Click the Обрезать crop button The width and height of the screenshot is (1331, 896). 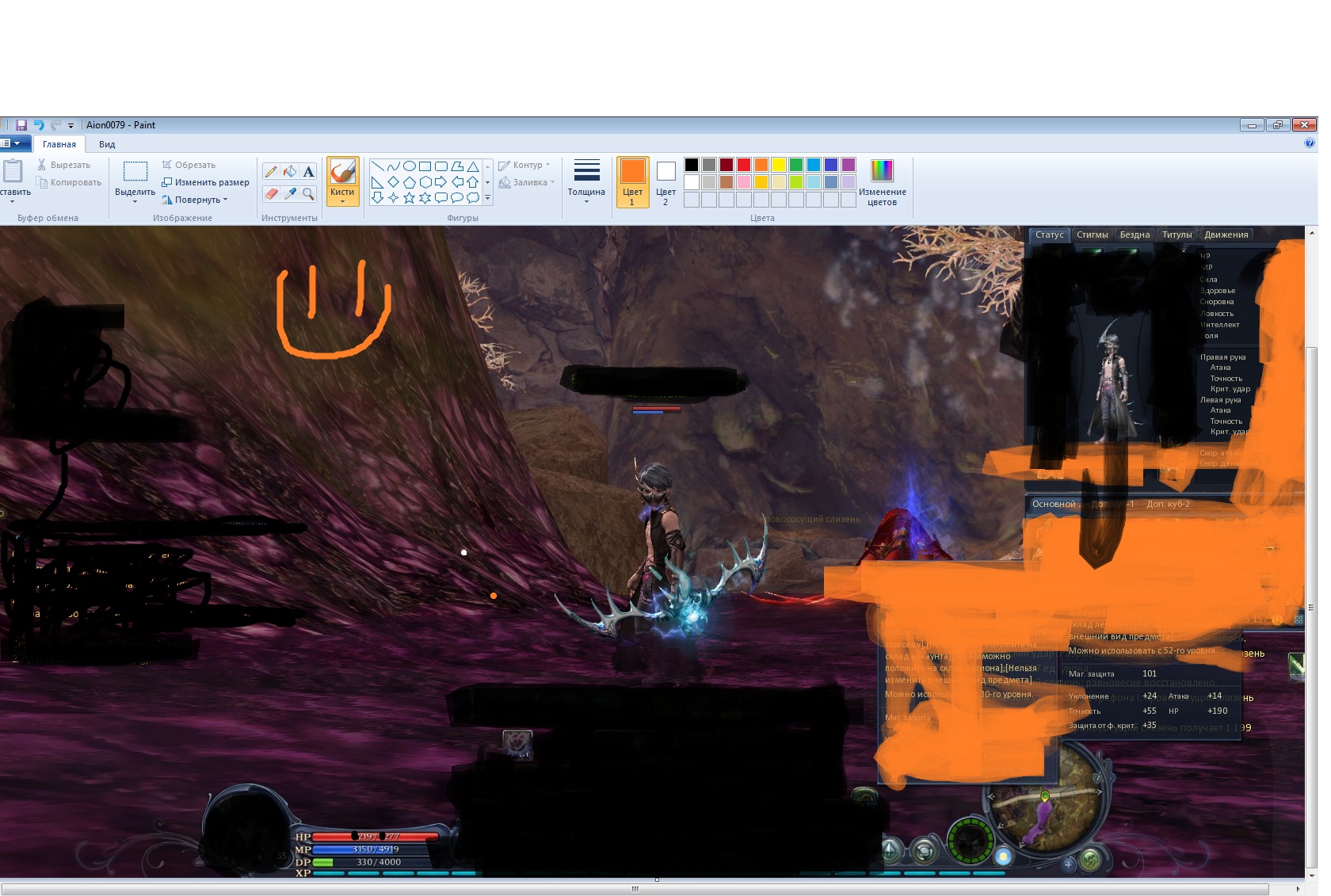click(189, 165)
